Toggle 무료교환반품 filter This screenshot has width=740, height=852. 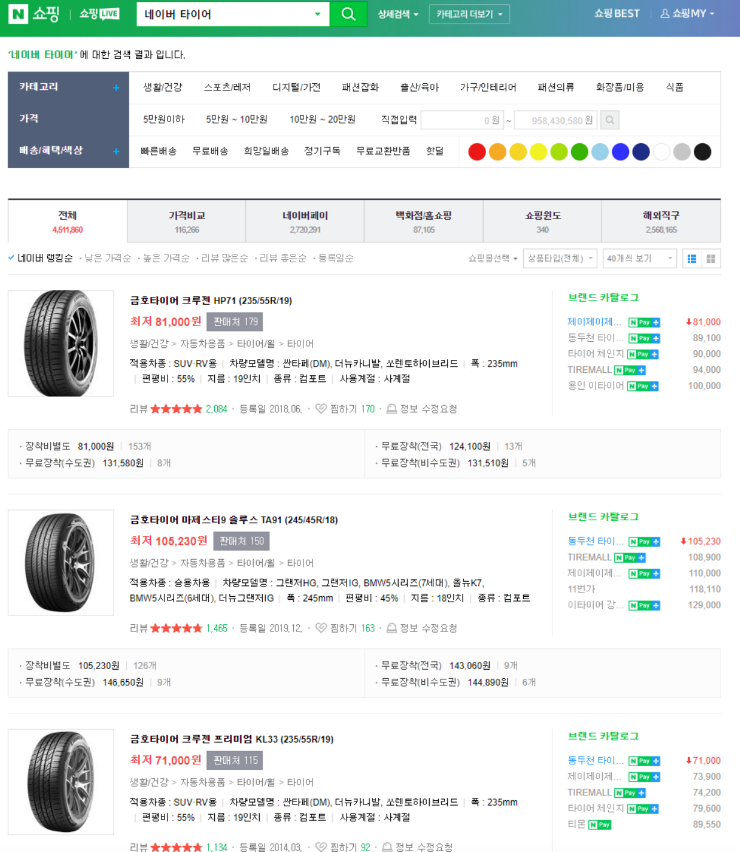[x=383, y=151]
